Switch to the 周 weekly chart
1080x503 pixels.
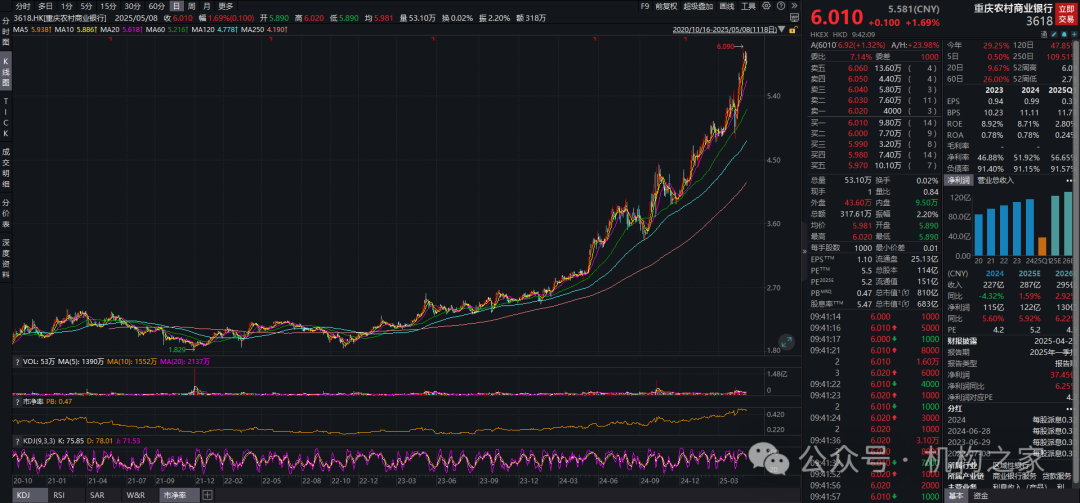tap(192, 6)
